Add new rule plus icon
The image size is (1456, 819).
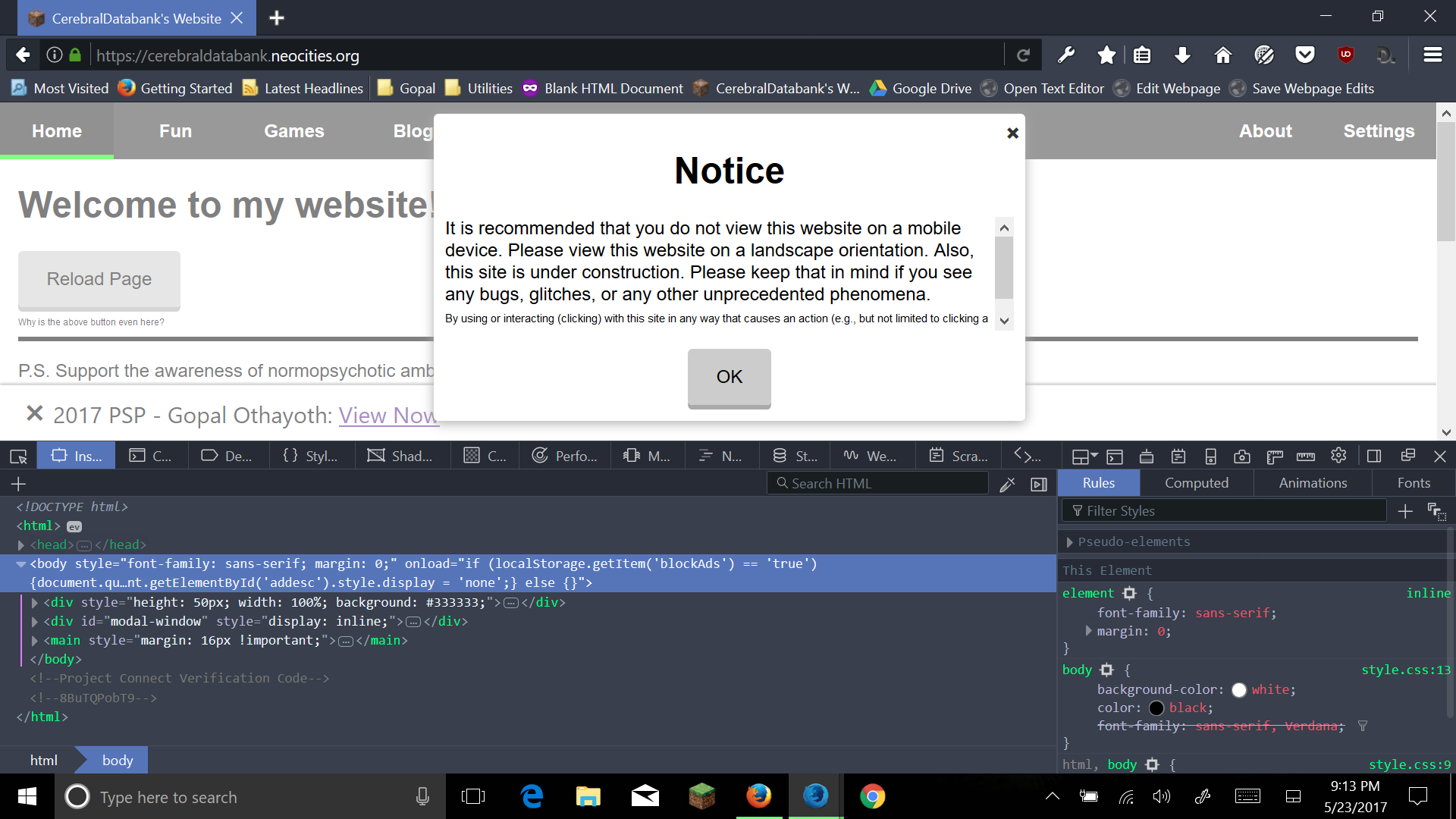(x=1405, y=511)
